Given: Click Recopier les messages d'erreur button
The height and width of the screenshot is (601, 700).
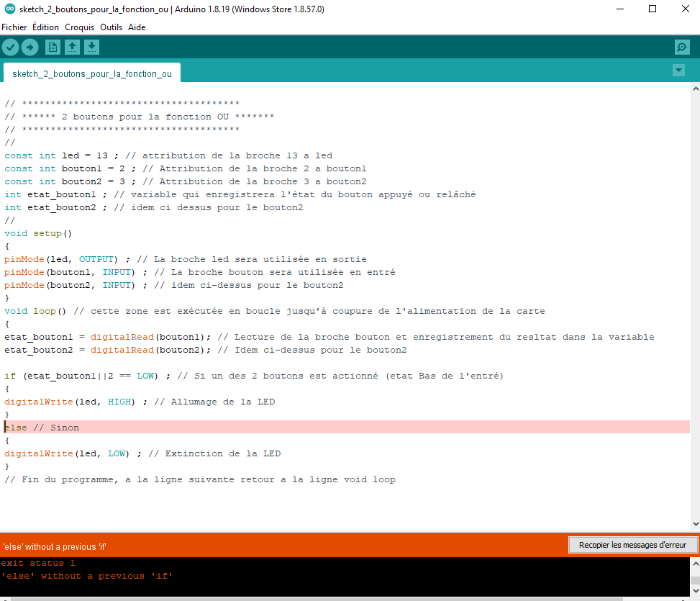Looking at the screenshot, I should point(632,545).
